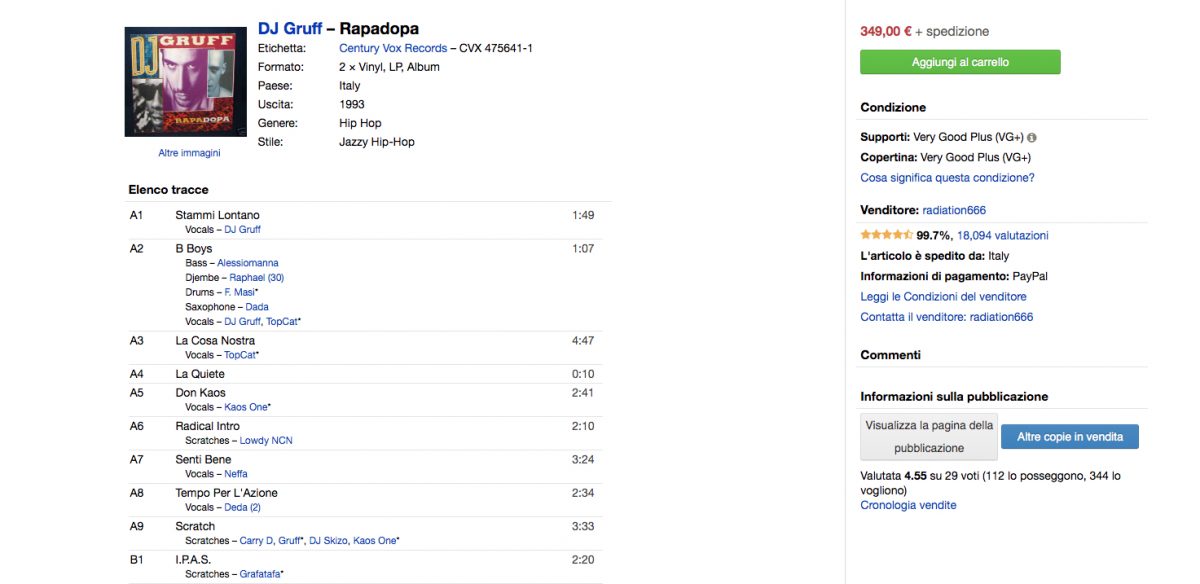Open Leggi le Condizioni del venditore
Screen dimensions: 1200x584
943,297
